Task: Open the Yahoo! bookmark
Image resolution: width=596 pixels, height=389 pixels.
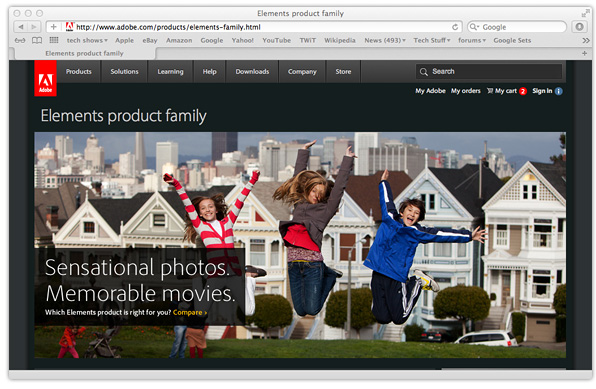Action: point(243,40)
